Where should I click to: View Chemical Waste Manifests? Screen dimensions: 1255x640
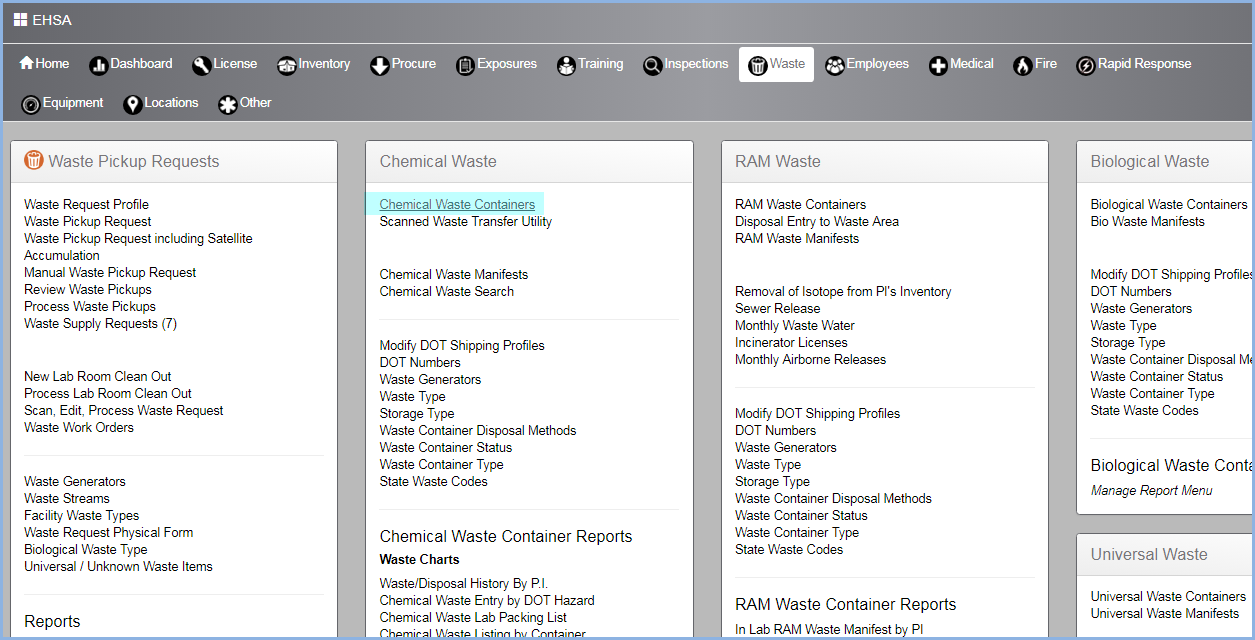tap(454, 275)
